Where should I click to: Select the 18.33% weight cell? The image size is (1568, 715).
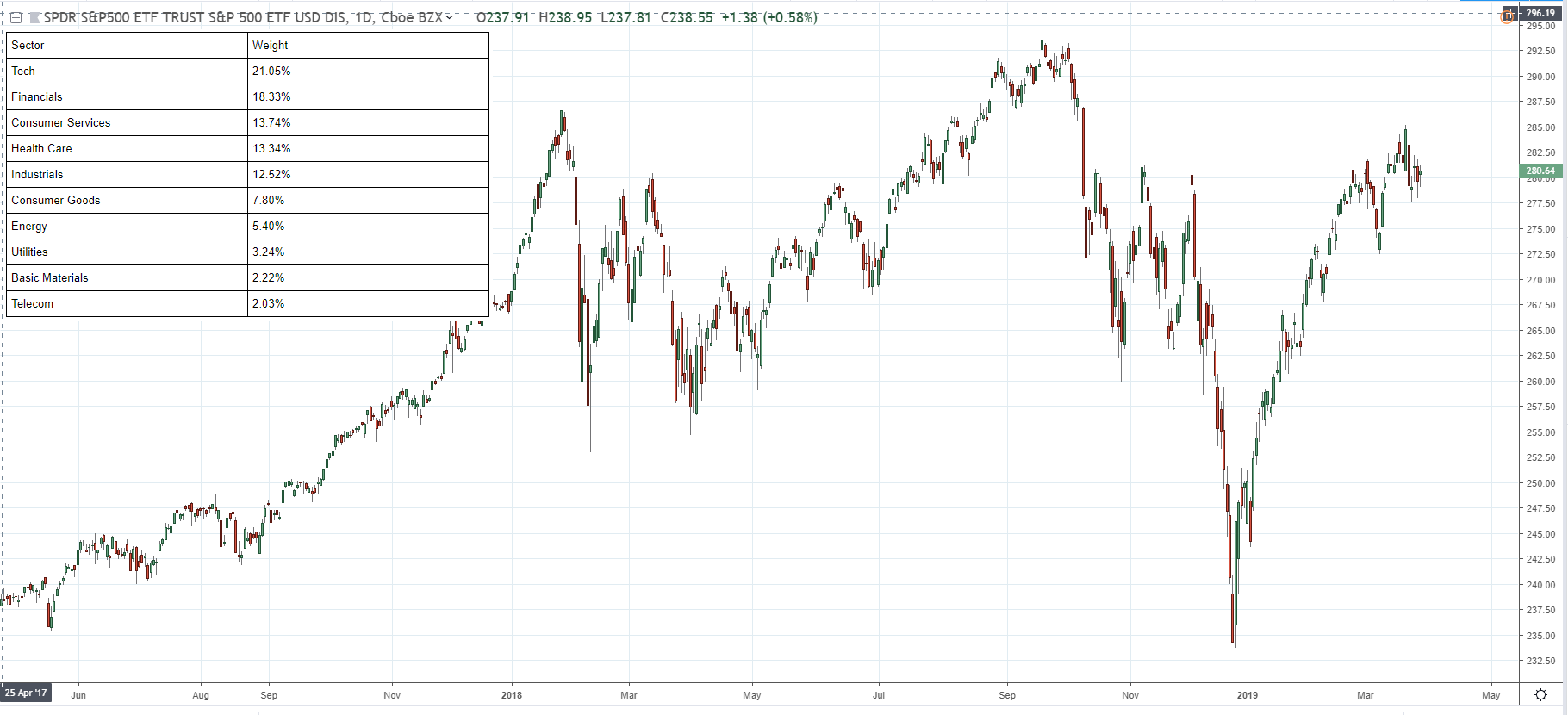(x=368, y=96)
